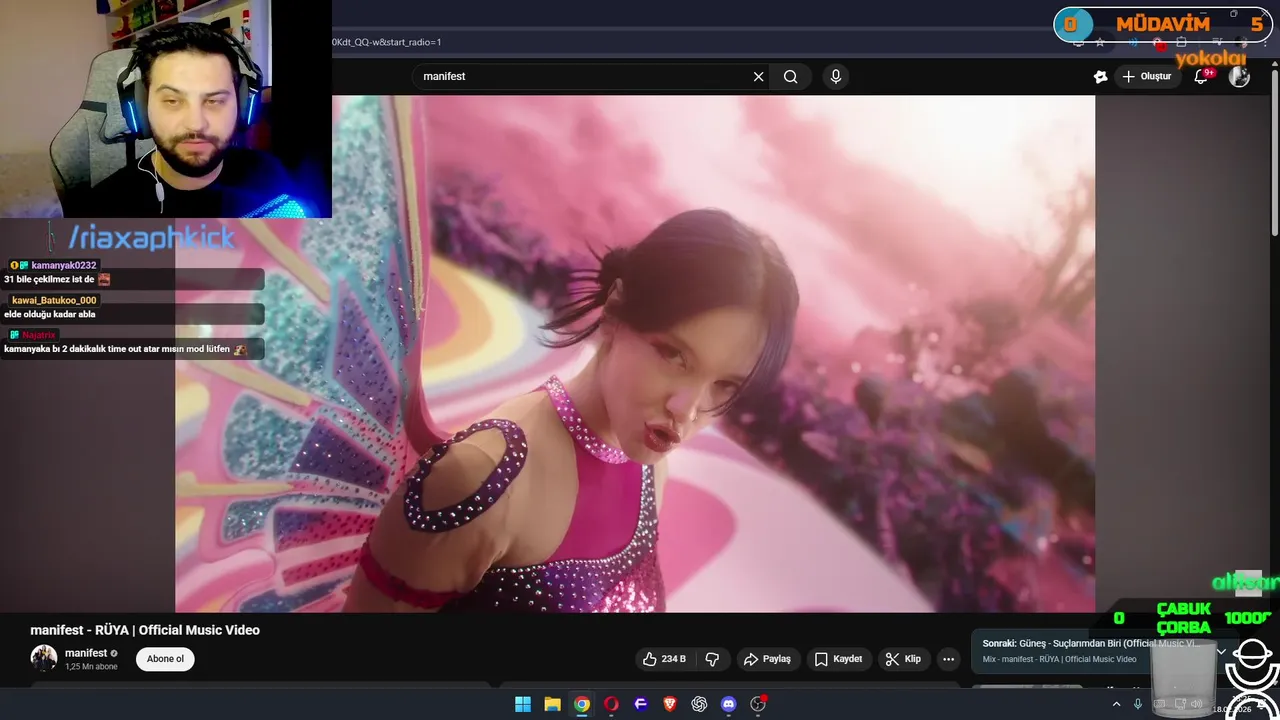Click the magnifier search button
Viewport: 1280px width, 720px height.
790,76
